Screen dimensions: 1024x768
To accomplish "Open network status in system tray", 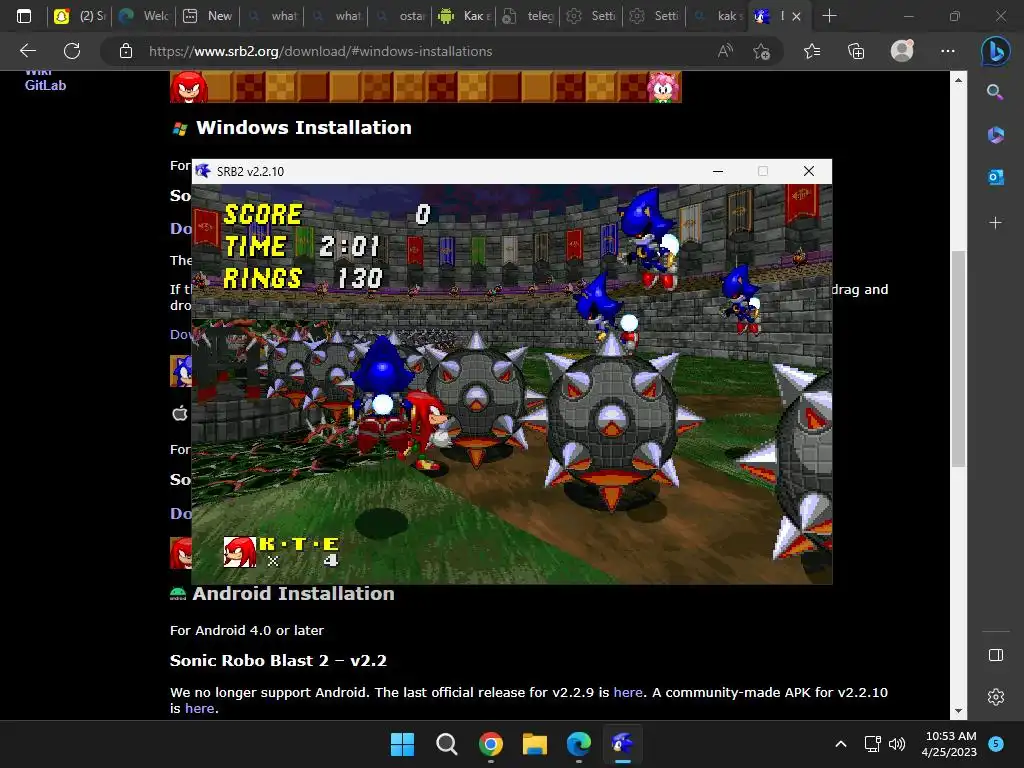I will pyautogui.click(x=872, y=744).
